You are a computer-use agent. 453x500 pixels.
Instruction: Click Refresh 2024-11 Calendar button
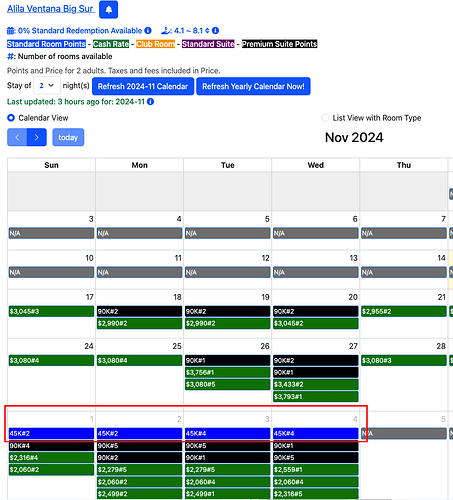point(143,86)
